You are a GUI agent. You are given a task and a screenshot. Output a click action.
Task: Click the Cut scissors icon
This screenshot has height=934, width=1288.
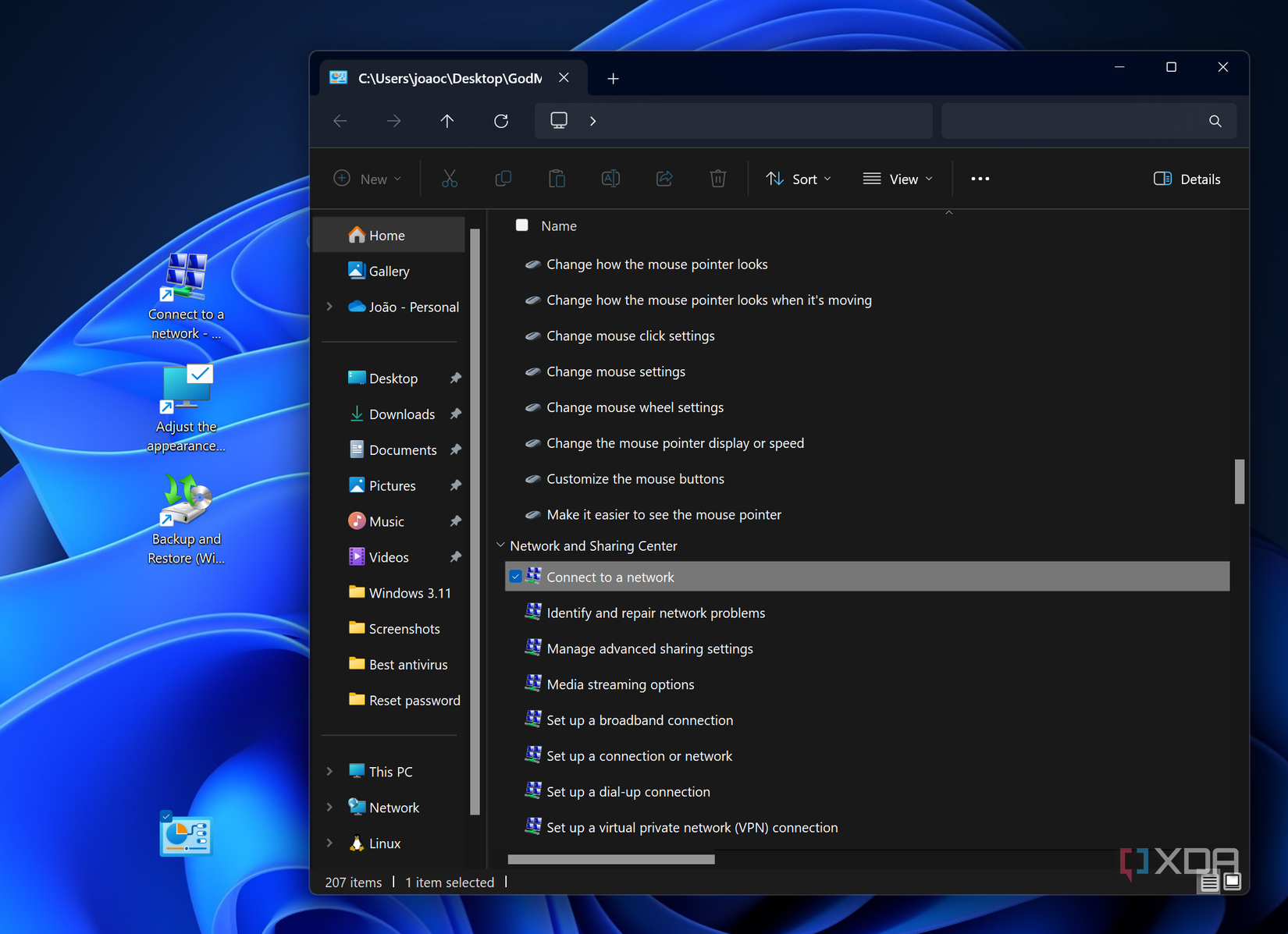pos(450,179)
